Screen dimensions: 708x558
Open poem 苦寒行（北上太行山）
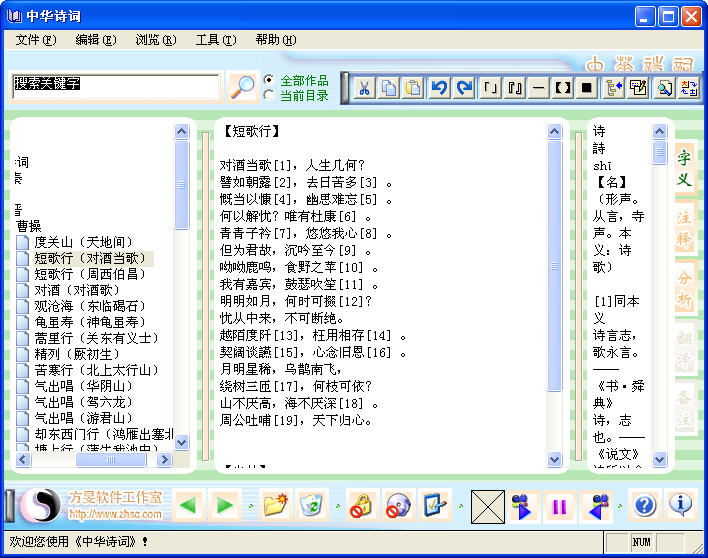(97, 370)
